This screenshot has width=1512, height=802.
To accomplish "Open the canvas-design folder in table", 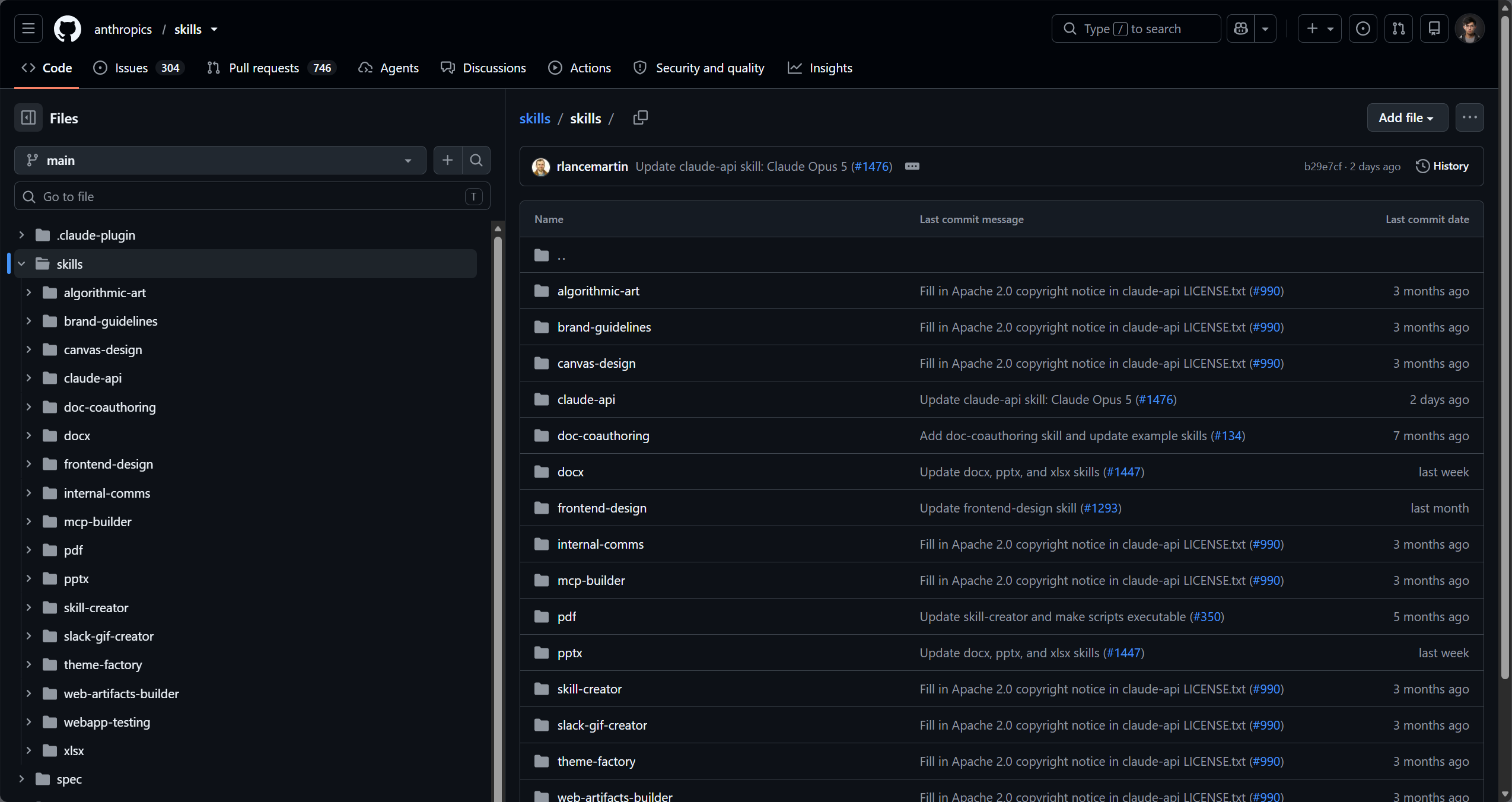I will (x=596, y=363).
